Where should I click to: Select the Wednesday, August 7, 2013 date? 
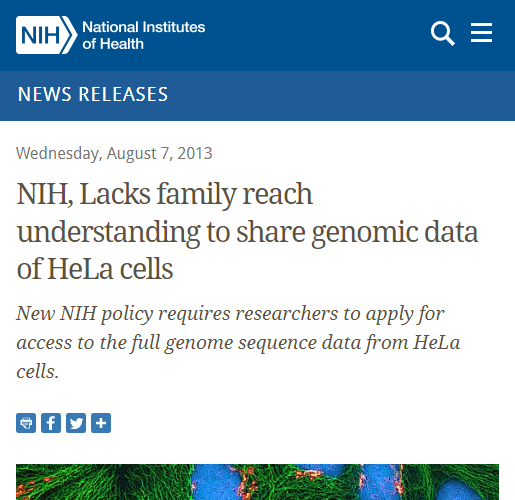coord(114,154)
